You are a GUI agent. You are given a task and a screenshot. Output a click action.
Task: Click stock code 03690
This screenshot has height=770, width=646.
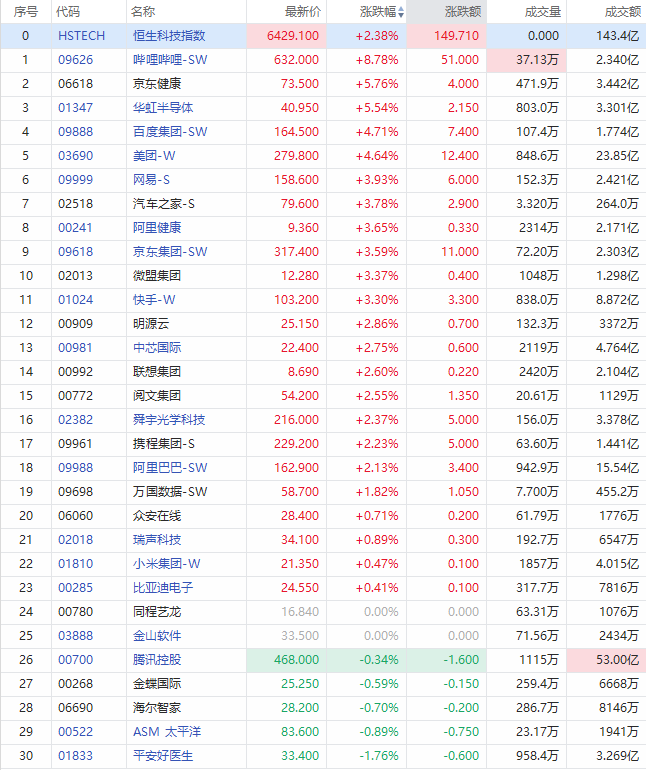pos(76,156)
